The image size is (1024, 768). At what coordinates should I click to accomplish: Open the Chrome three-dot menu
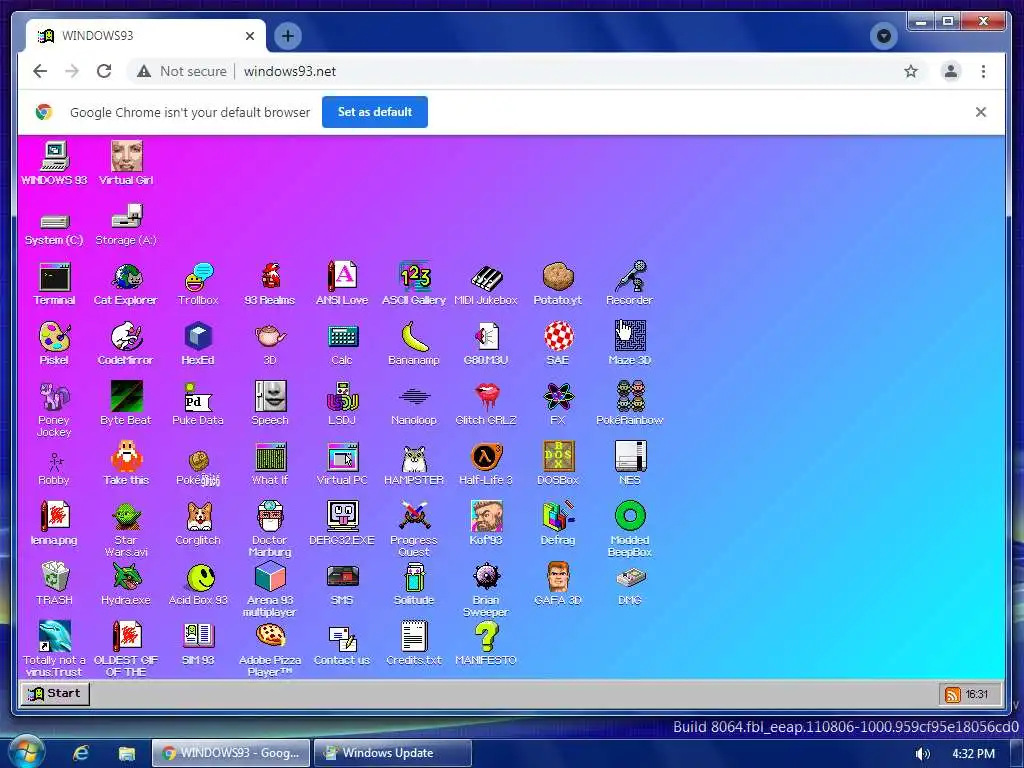(984, 71)
